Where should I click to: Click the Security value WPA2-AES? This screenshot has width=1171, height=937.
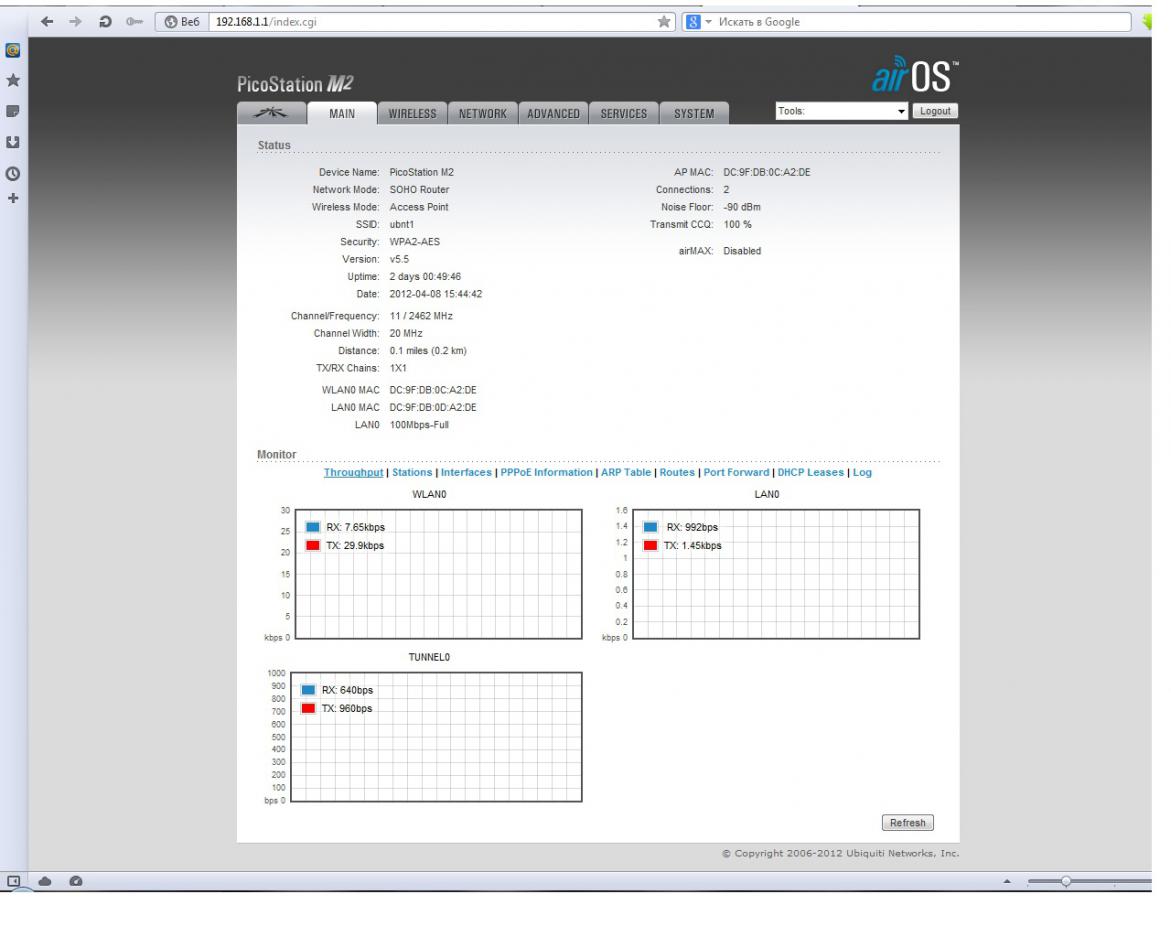[414, 242]
